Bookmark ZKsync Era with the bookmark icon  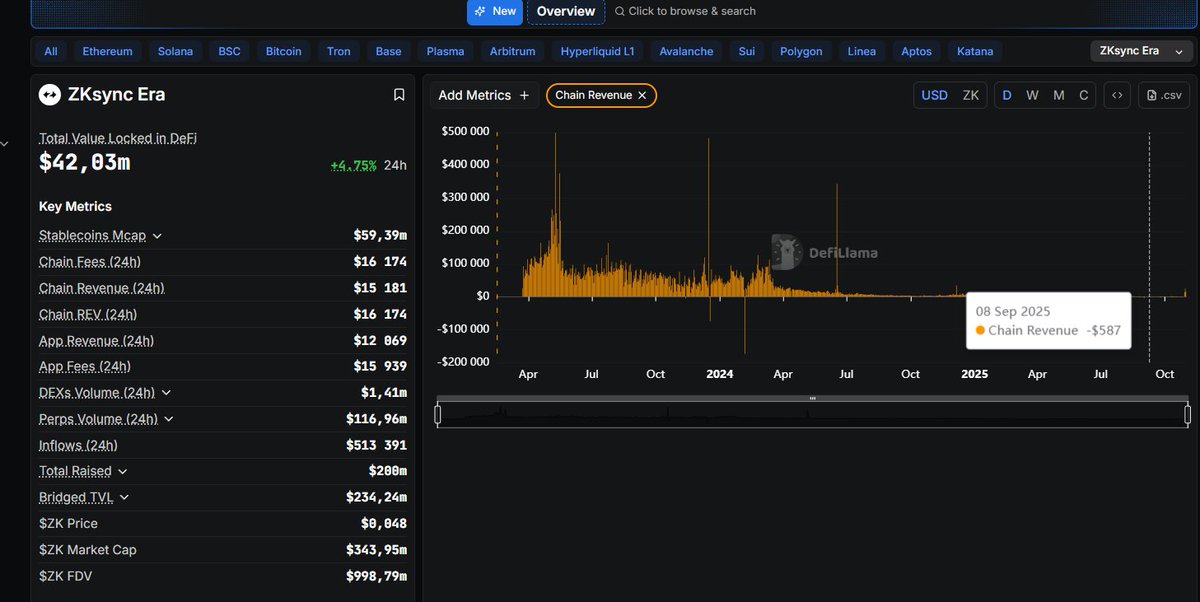click(399, 95)
